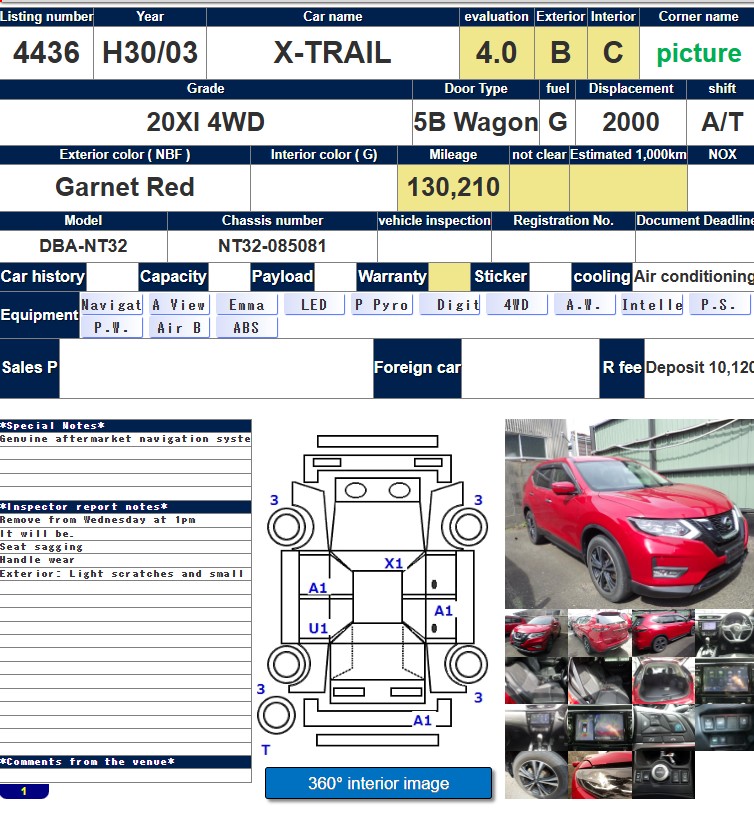Open the headlight close-up thumbnail
Image resolution: width=754 pixels, height=827 pixels.
point(600,775)
